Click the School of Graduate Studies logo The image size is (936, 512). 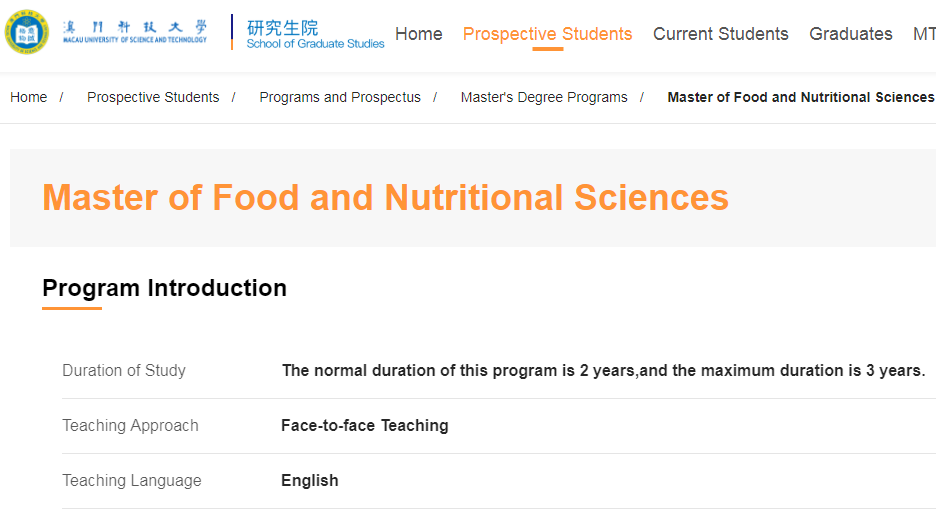click(315, 34)
